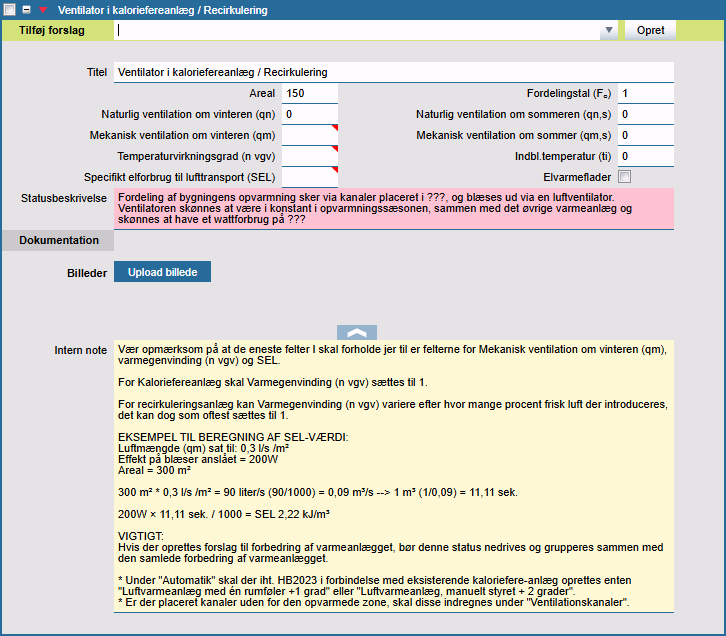Click the Tilføj forslag label tab
This screenshot has width=726, height=636.
[x=52, y=30]
